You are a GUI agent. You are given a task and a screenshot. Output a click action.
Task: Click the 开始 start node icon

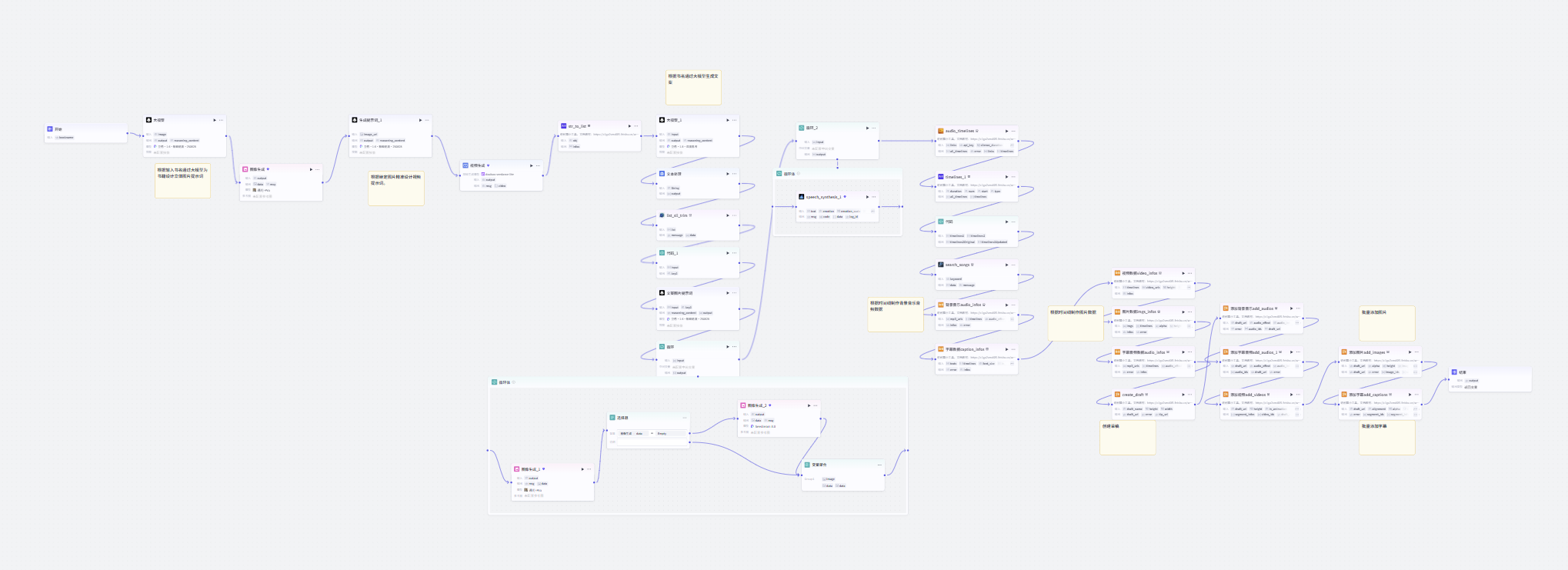(50, 129)
